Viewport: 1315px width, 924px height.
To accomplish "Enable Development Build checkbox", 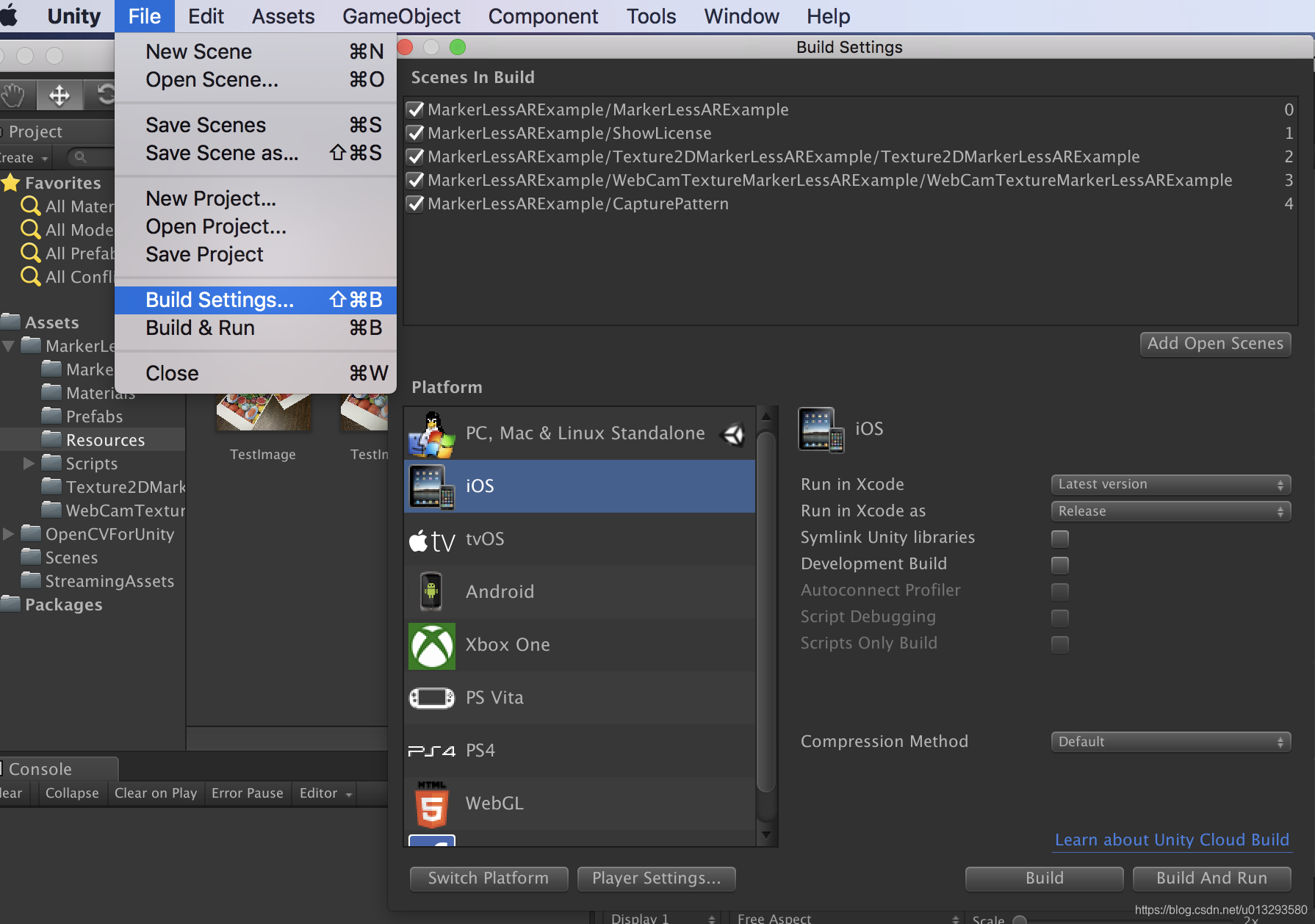I will pos(1059,565).
